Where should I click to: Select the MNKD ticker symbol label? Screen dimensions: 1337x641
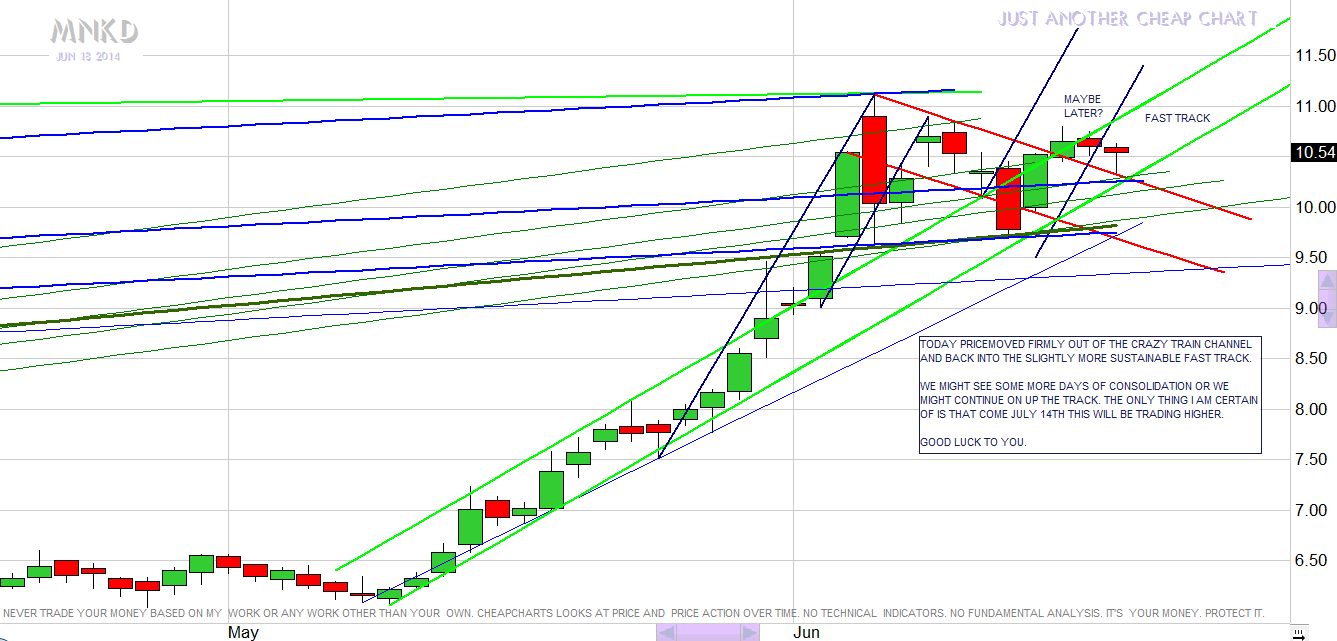coord(95,33)
